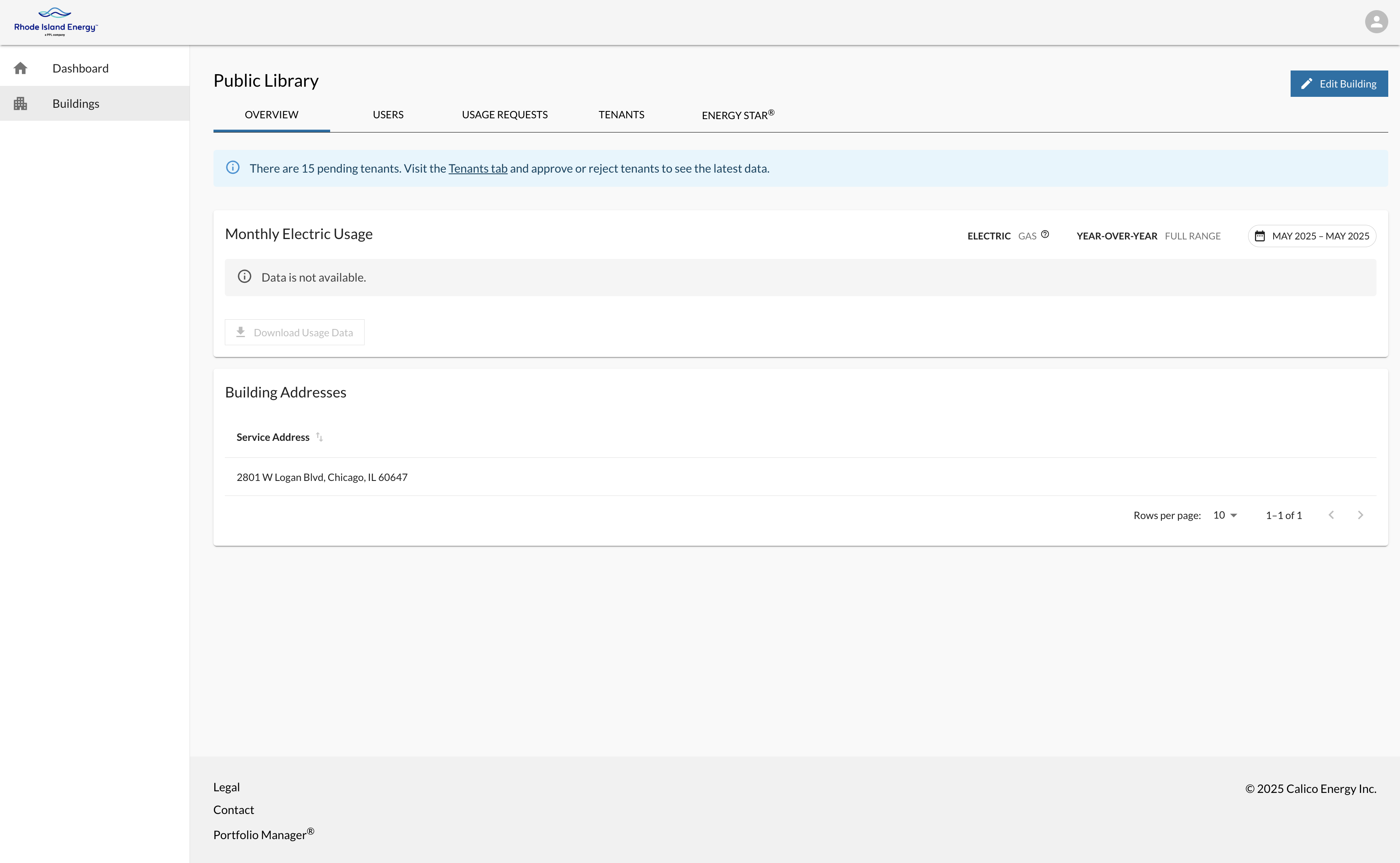Open the user account avatar menu
Viewport: 1400px width, 863px height.
coord(1375,22)
